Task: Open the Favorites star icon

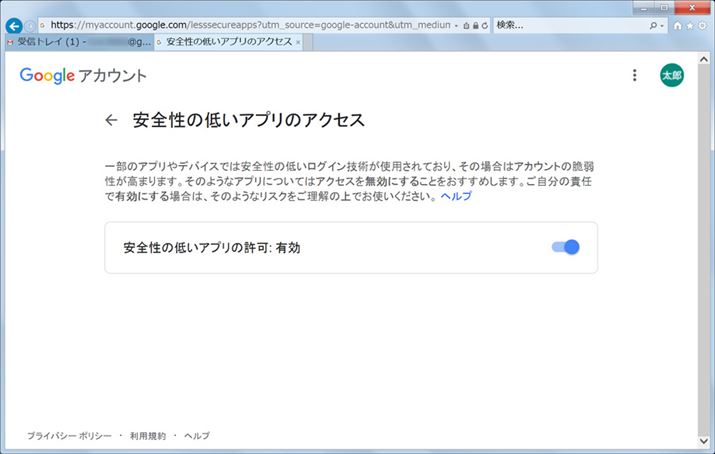Action: [690, 26]
